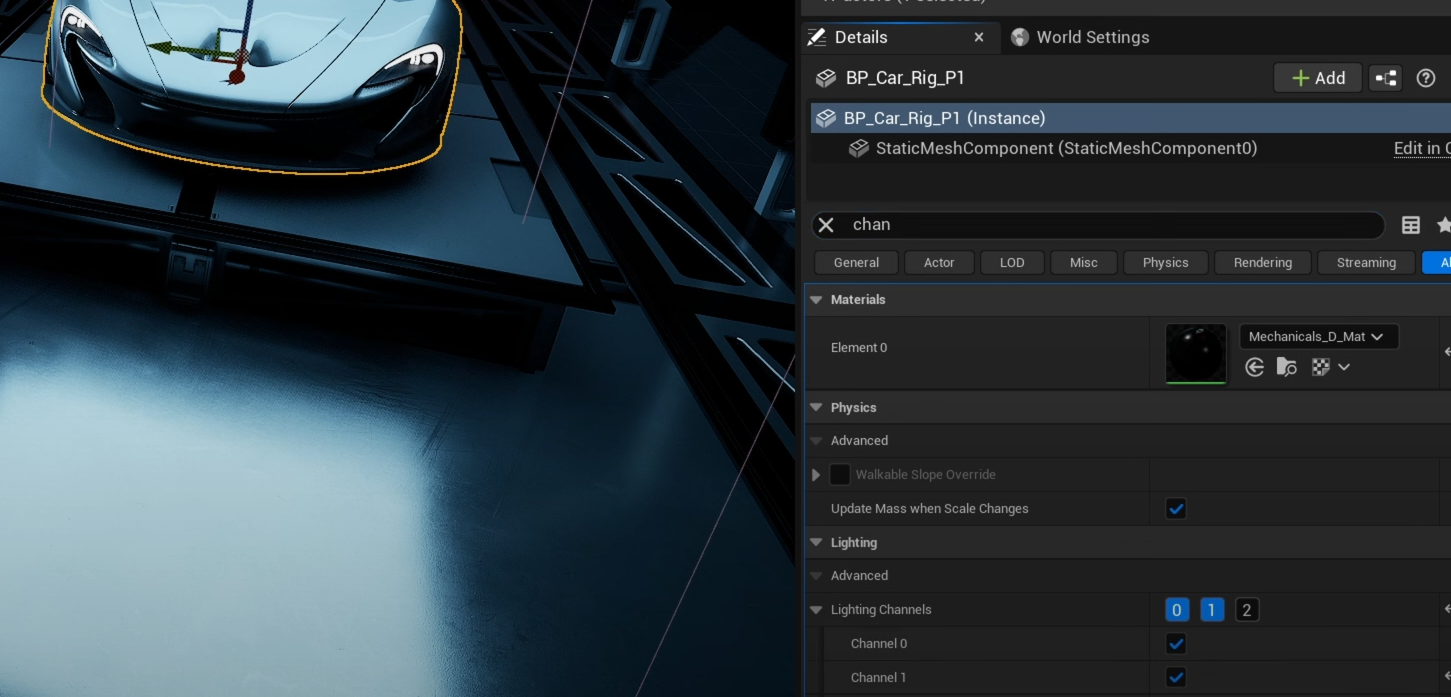Click the help question mark icon
1451x697 pixels.
point(1426,78)
